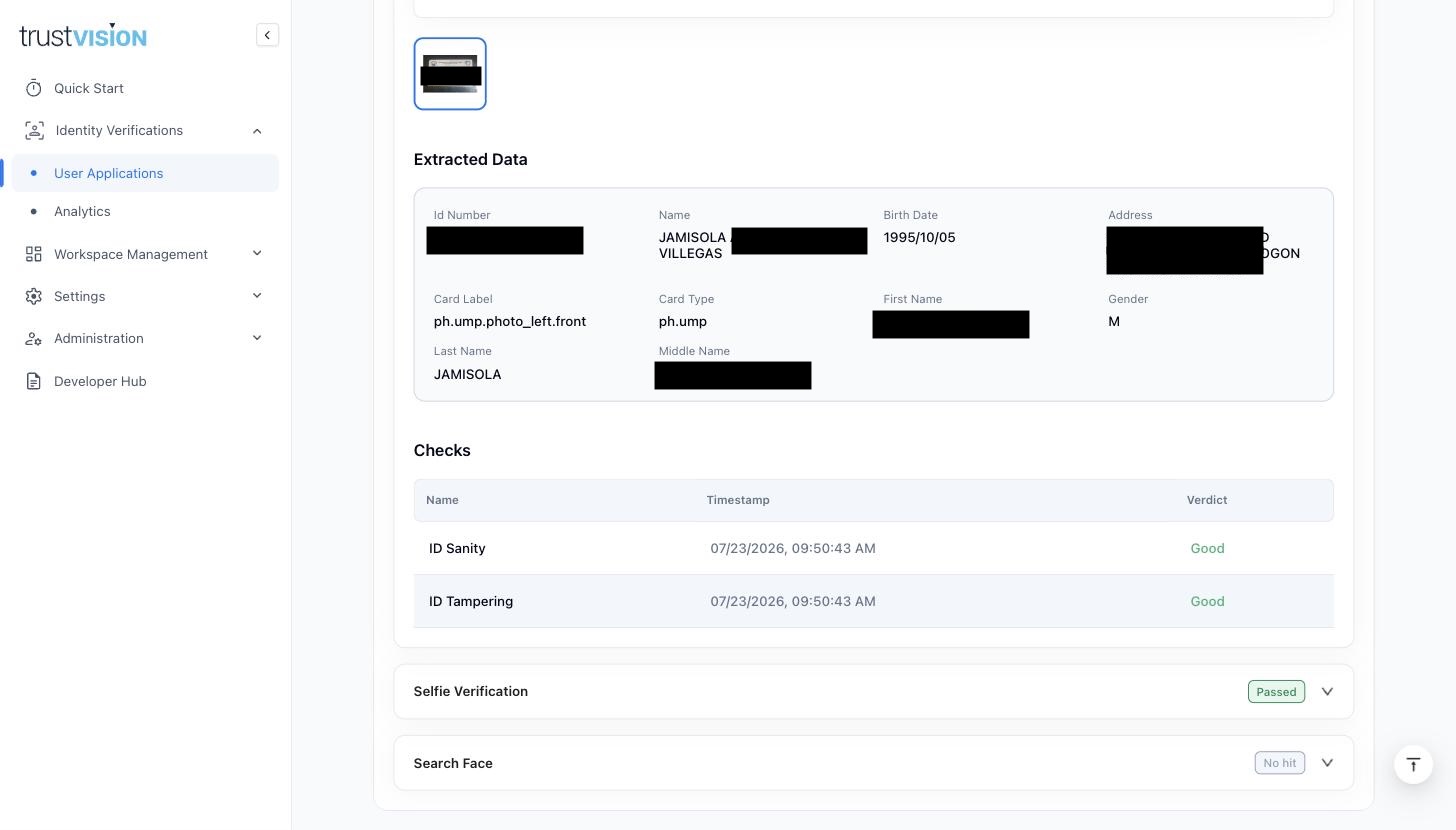Click the Developer Hub document icon
The height and width of the screenshot is (830, 1456).
[x=34, y=381]
